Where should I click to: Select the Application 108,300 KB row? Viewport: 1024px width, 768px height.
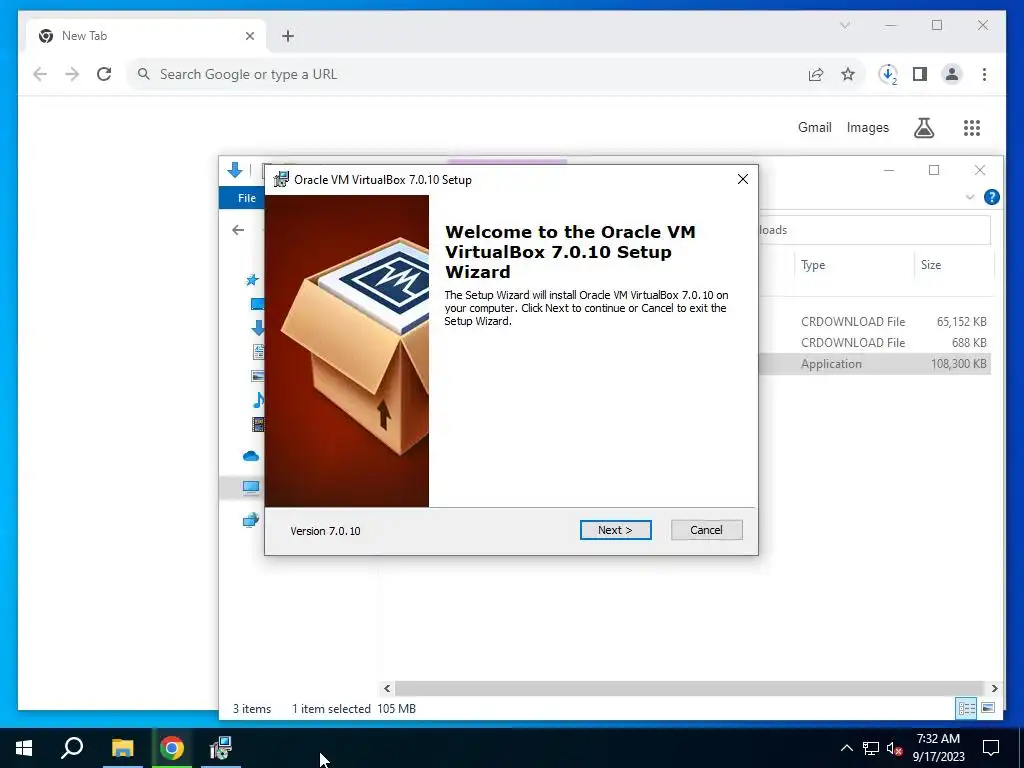pos(875,364)
